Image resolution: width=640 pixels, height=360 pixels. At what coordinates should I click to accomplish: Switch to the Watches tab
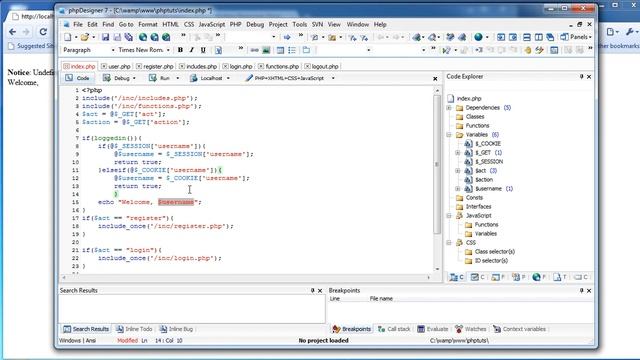click(471, 329)
